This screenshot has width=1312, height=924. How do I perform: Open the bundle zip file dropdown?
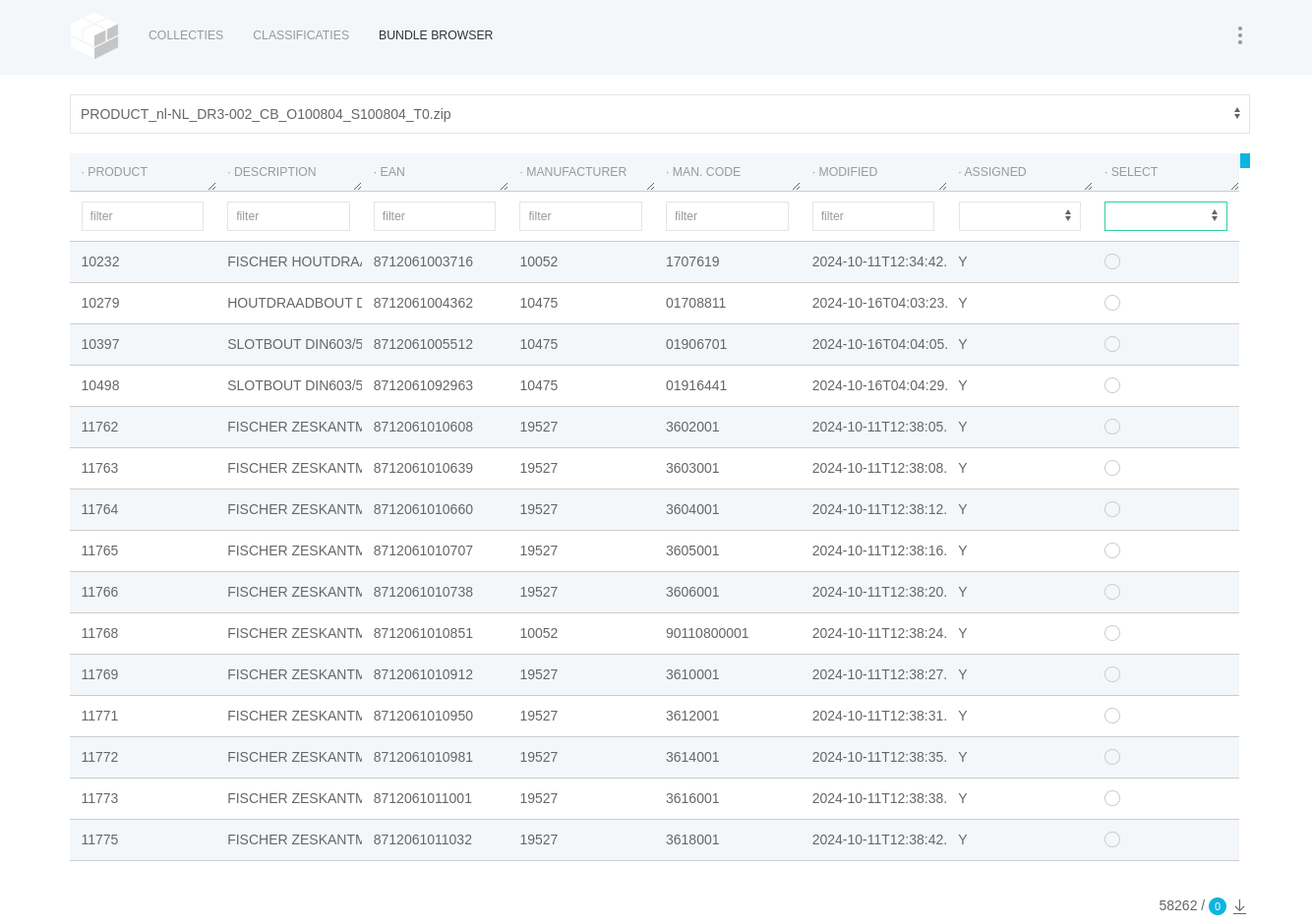tap(660, 114)
